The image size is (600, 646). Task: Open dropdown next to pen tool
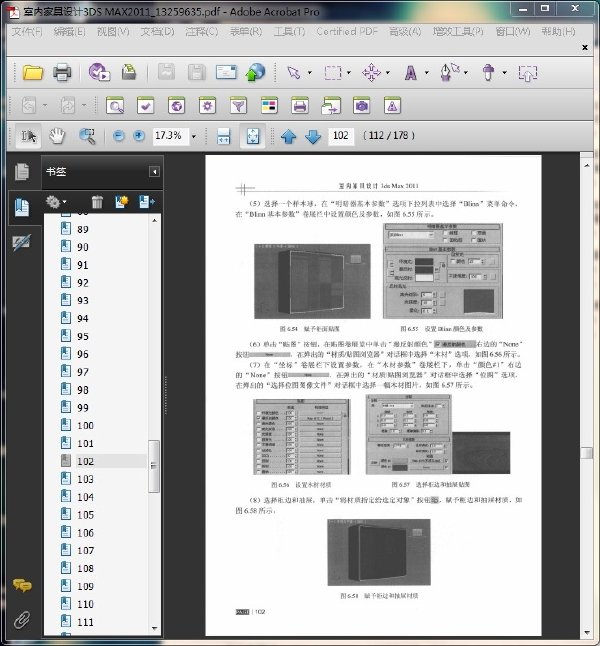[x=466, y=73]
